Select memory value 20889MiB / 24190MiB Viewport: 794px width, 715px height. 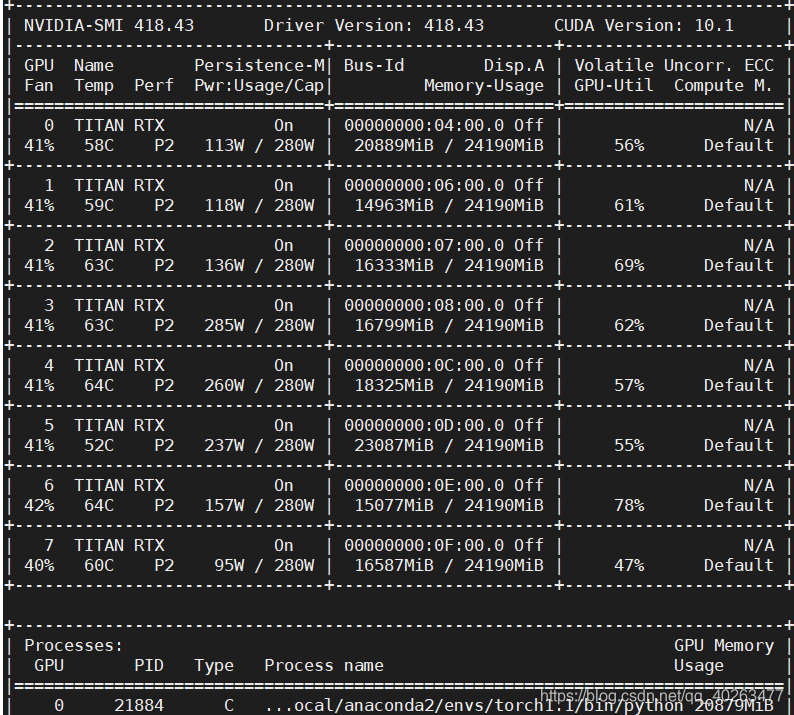[449, 145]
